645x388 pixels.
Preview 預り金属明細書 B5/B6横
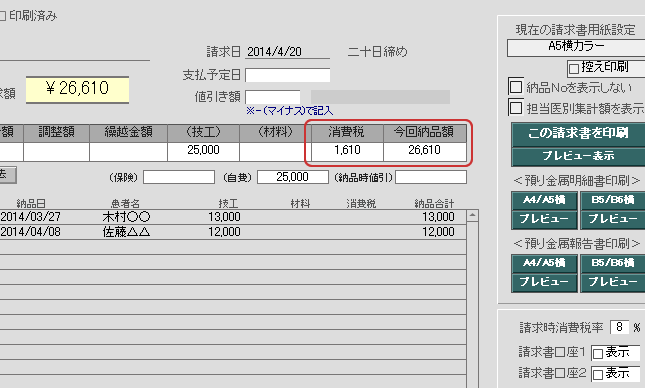(x=613, y=219)
